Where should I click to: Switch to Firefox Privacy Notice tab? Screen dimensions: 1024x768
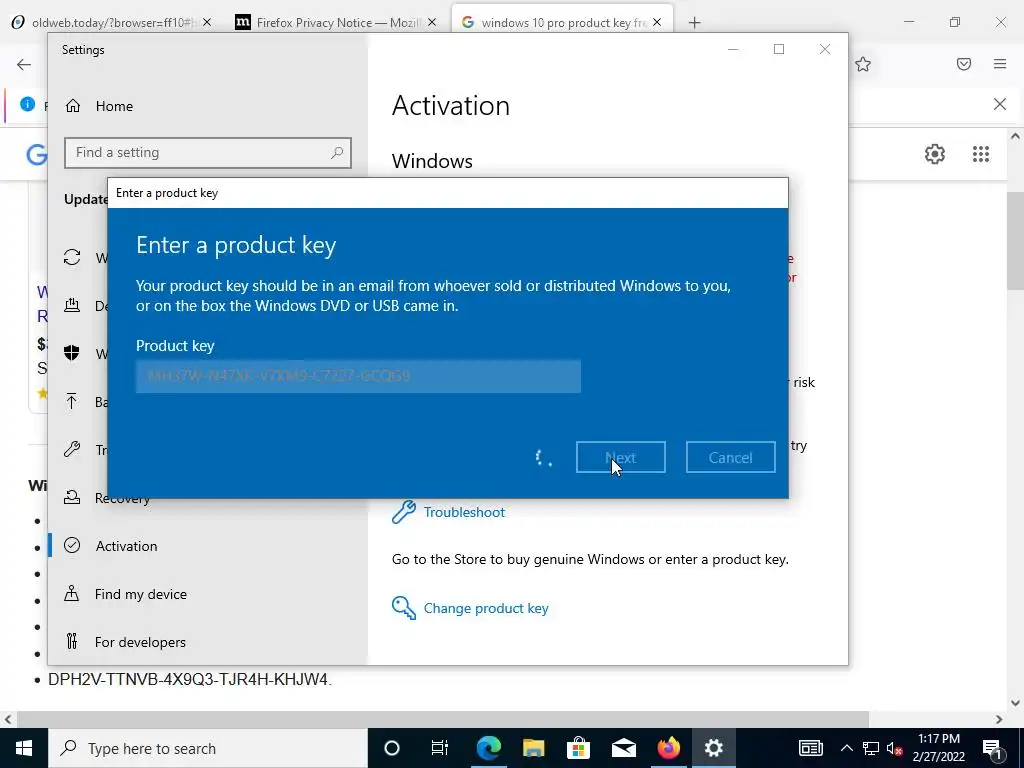(336, 22)
